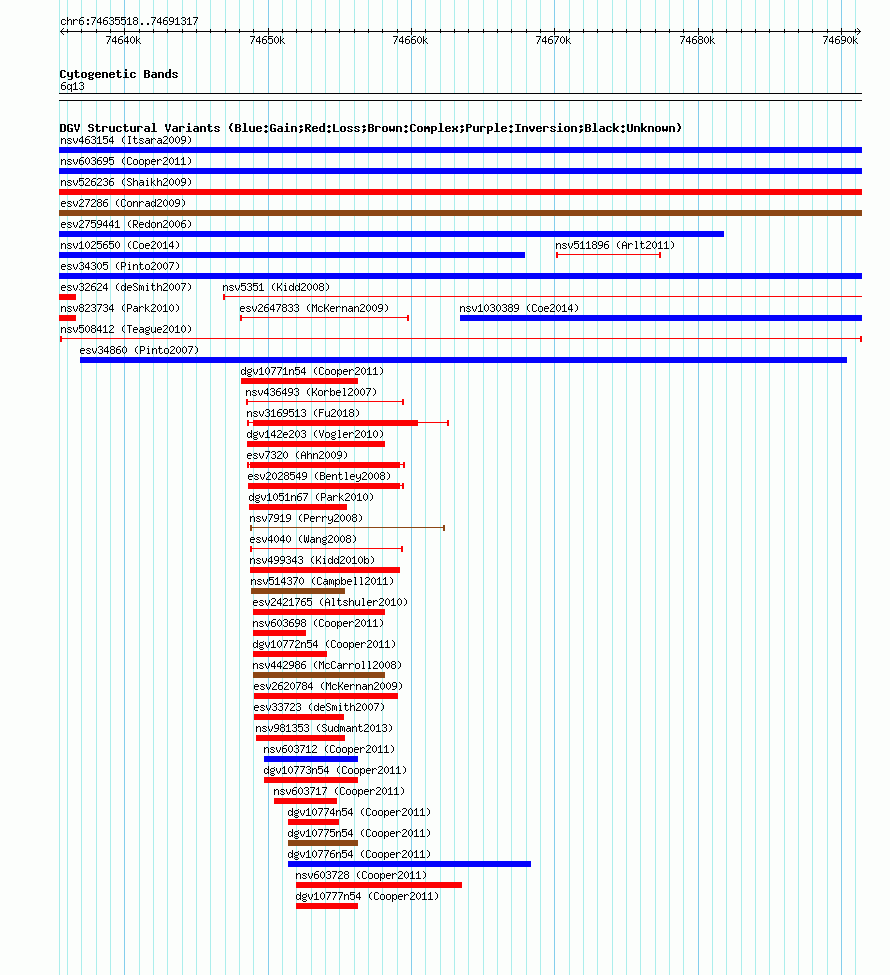This screenshot has width=890, height=975.
Task: Click the esv34860 (Pinto2007) variant label
Action: (139, 350)
